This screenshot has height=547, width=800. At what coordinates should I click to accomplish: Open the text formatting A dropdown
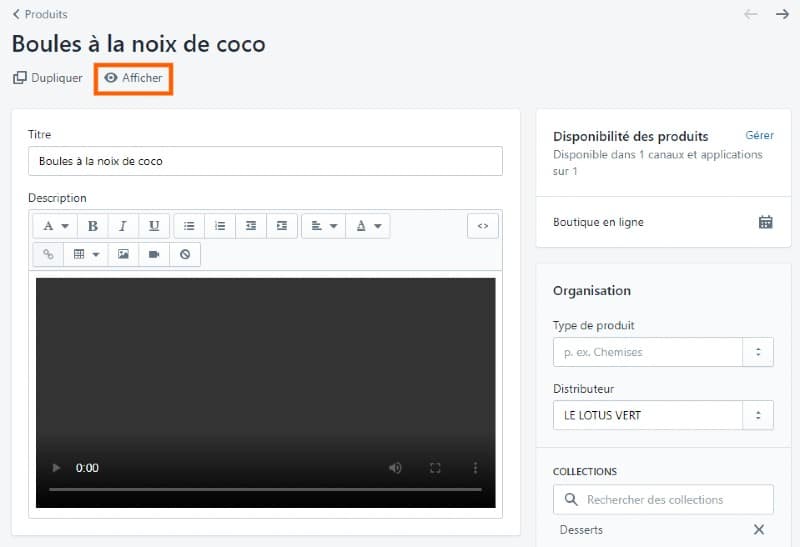[55, 226]
